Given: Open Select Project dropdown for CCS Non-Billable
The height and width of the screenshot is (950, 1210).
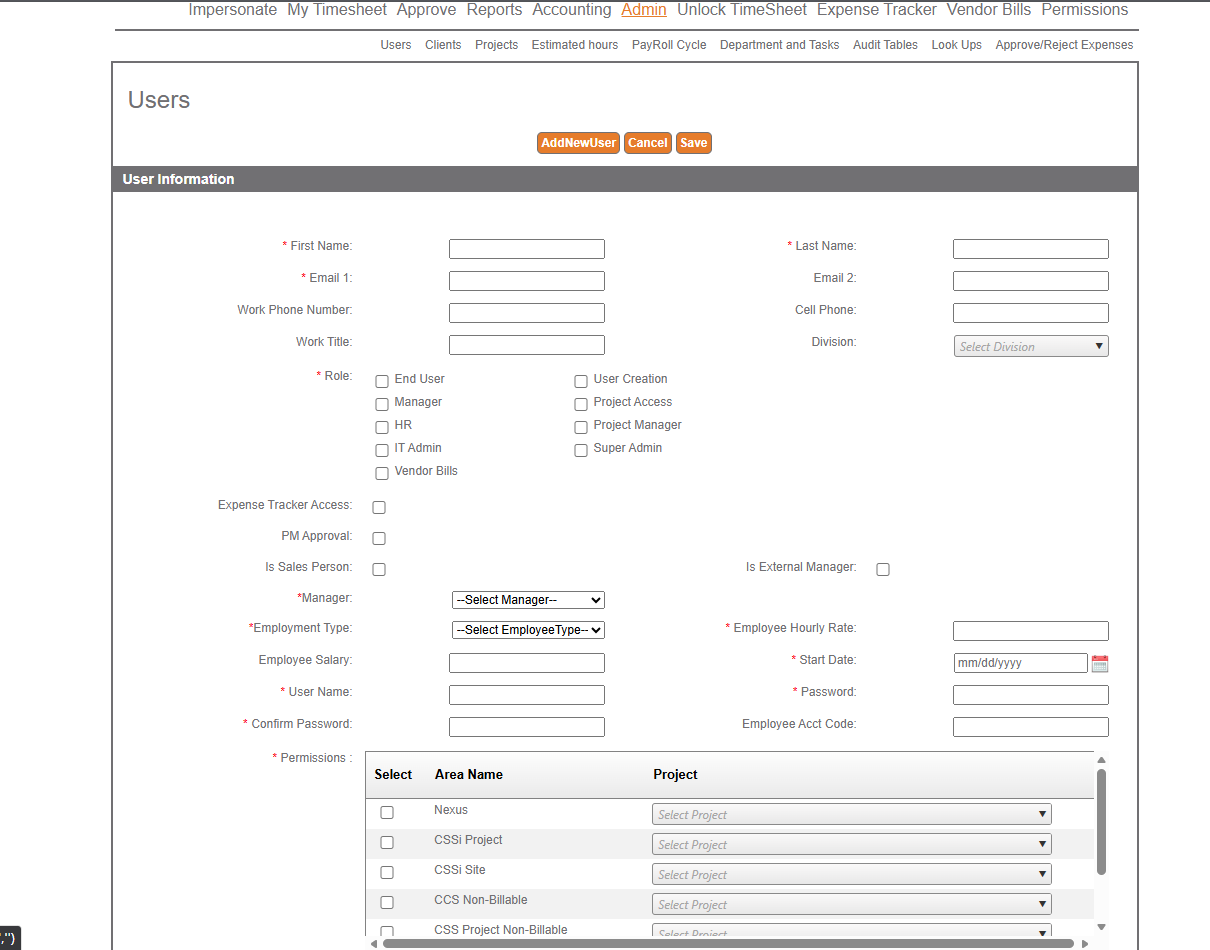Looking at the screenshot, I should (852, 904).
